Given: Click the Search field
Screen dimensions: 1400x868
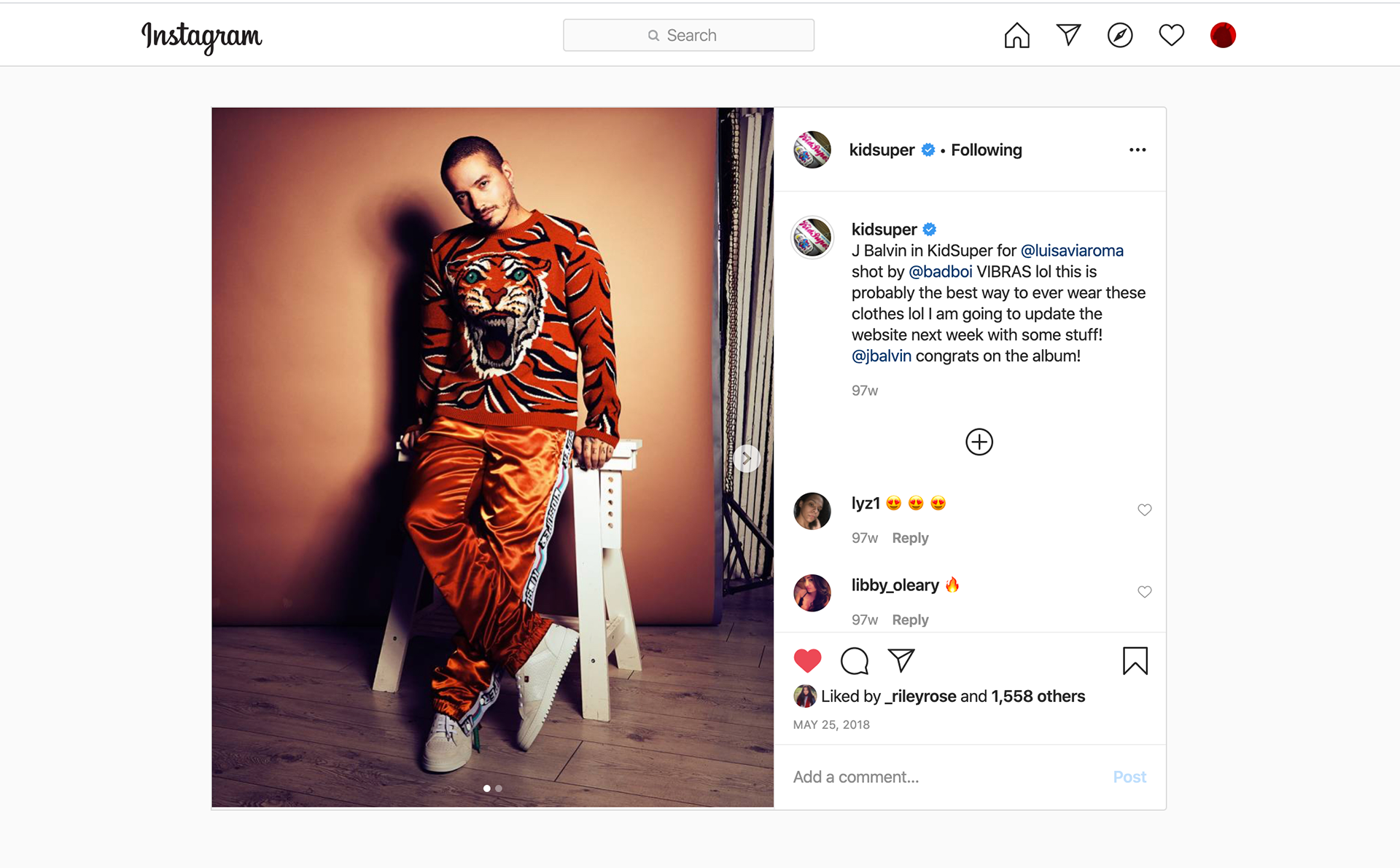Looking at the screenshot, I should coord(688,35).
